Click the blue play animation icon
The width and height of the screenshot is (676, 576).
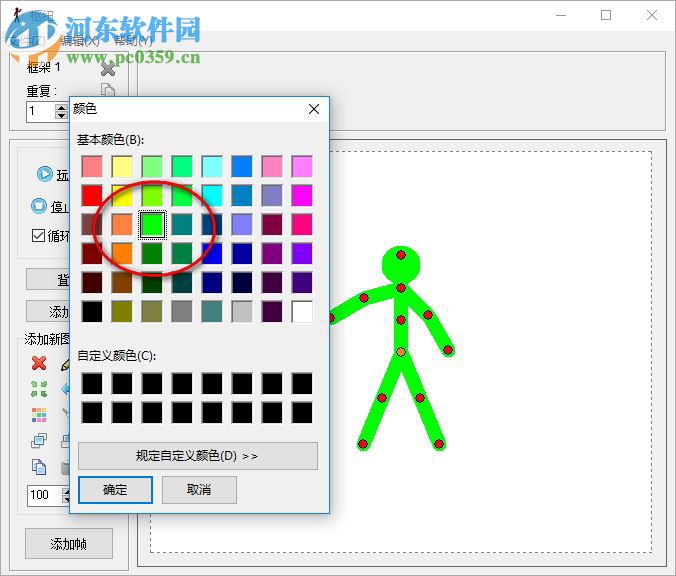click(44, 174)
